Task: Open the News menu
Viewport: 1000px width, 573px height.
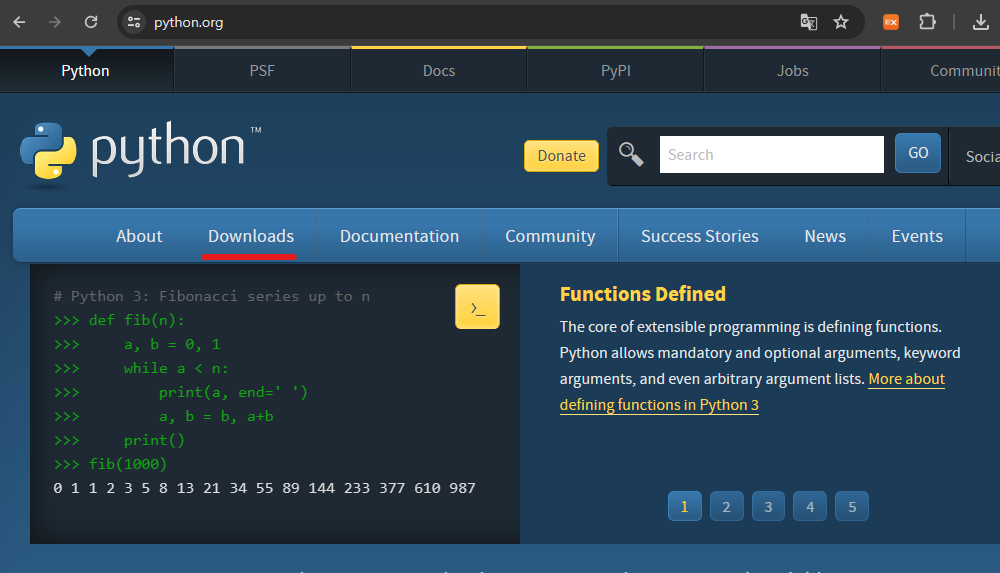Action: [825, 236]
